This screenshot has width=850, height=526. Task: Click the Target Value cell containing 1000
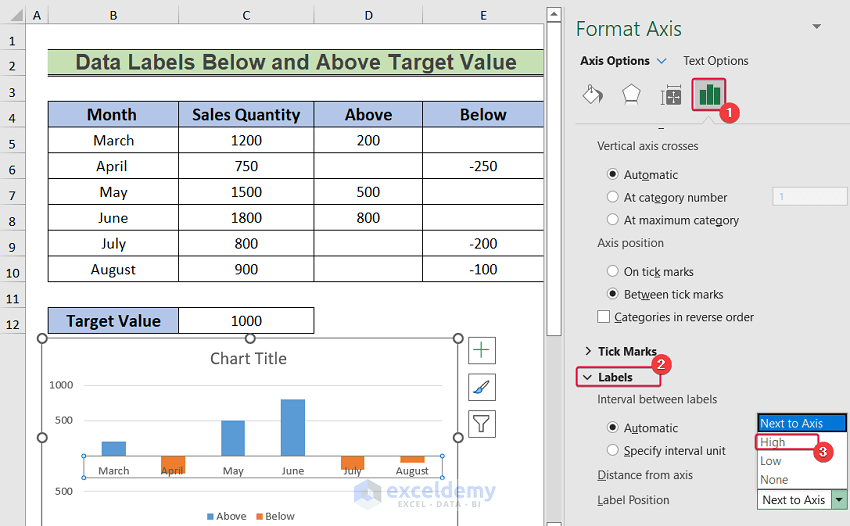246,320
